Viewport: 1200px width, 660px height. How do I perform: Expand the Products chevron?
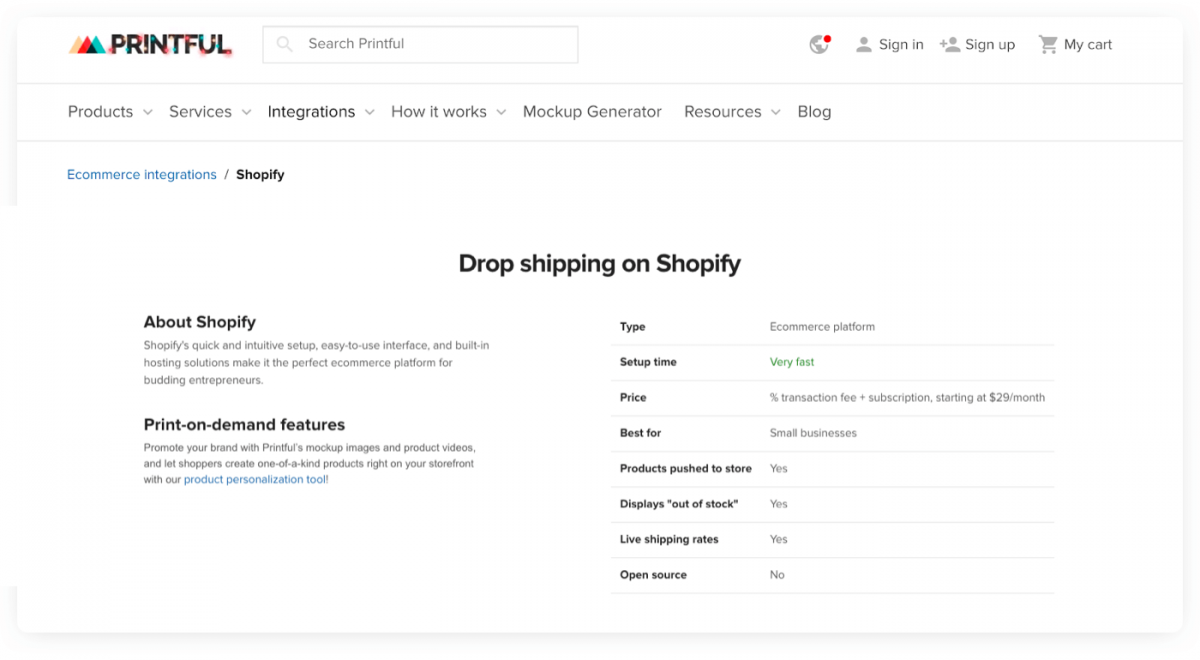pos(148,113)
